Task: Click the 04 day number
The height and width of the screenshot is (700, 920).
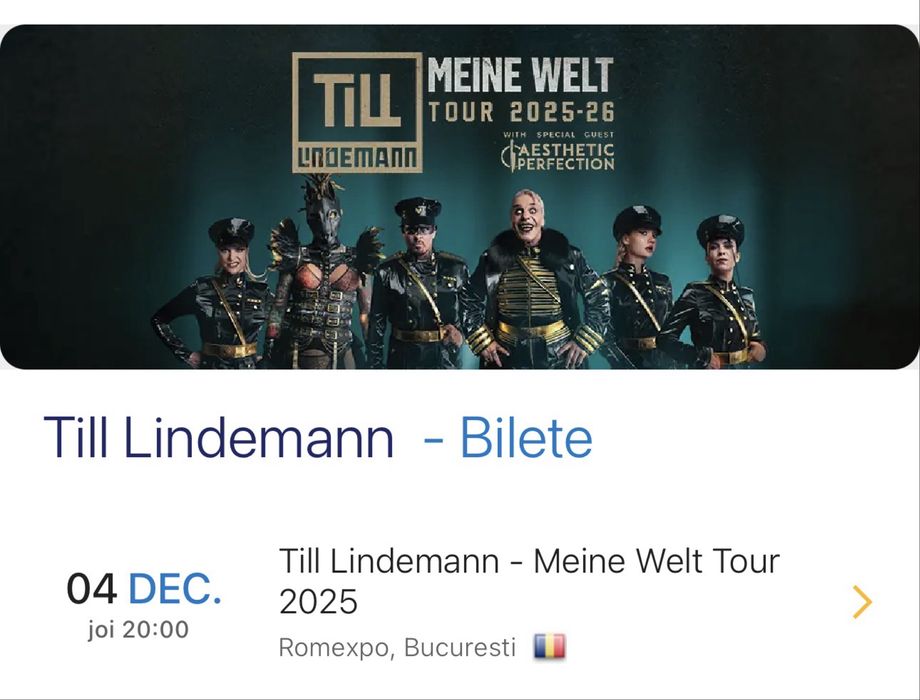Action: [x=92, y=589]
